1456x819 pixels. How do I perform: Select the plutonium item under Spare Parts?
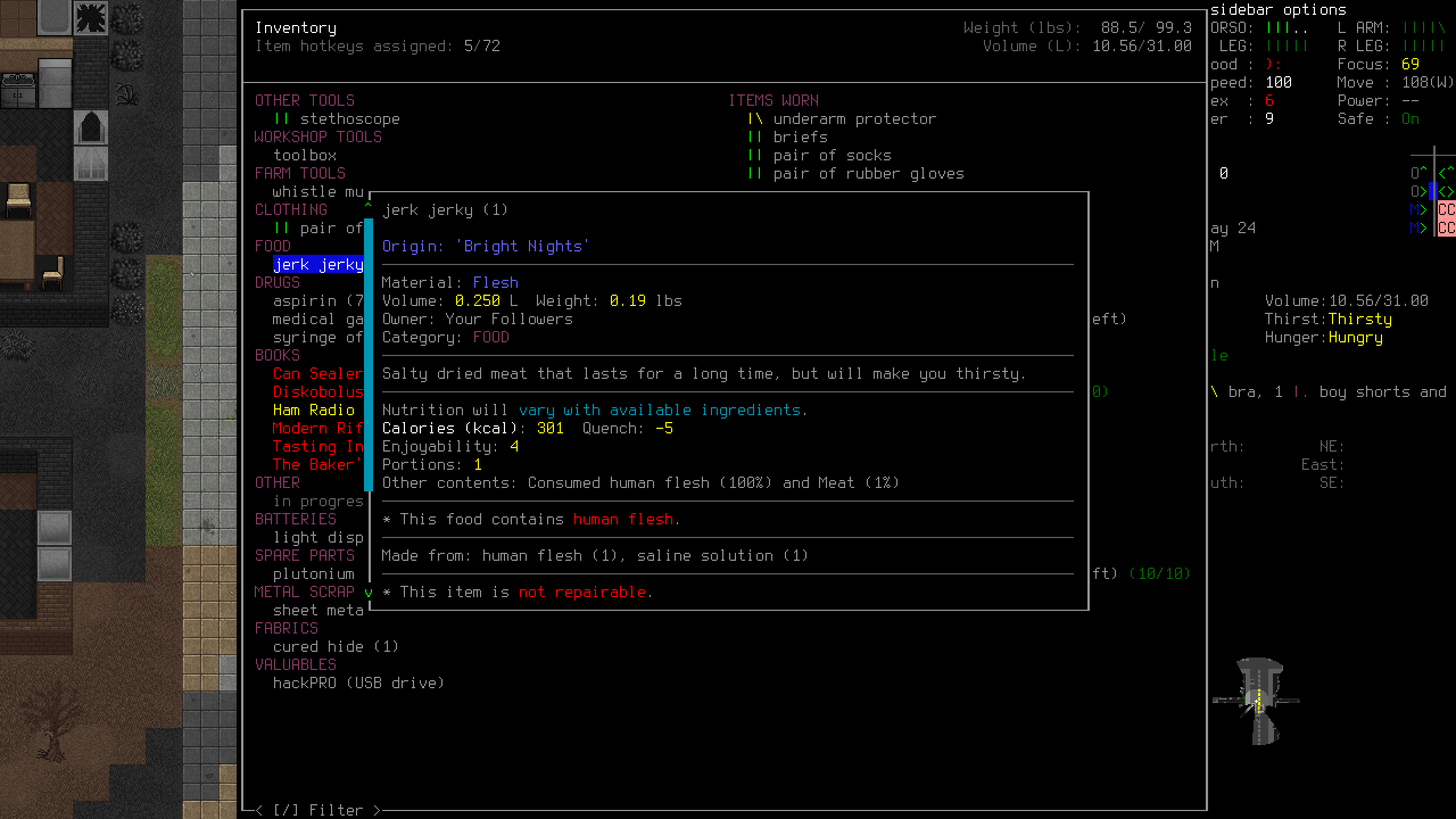coord(313,574)
